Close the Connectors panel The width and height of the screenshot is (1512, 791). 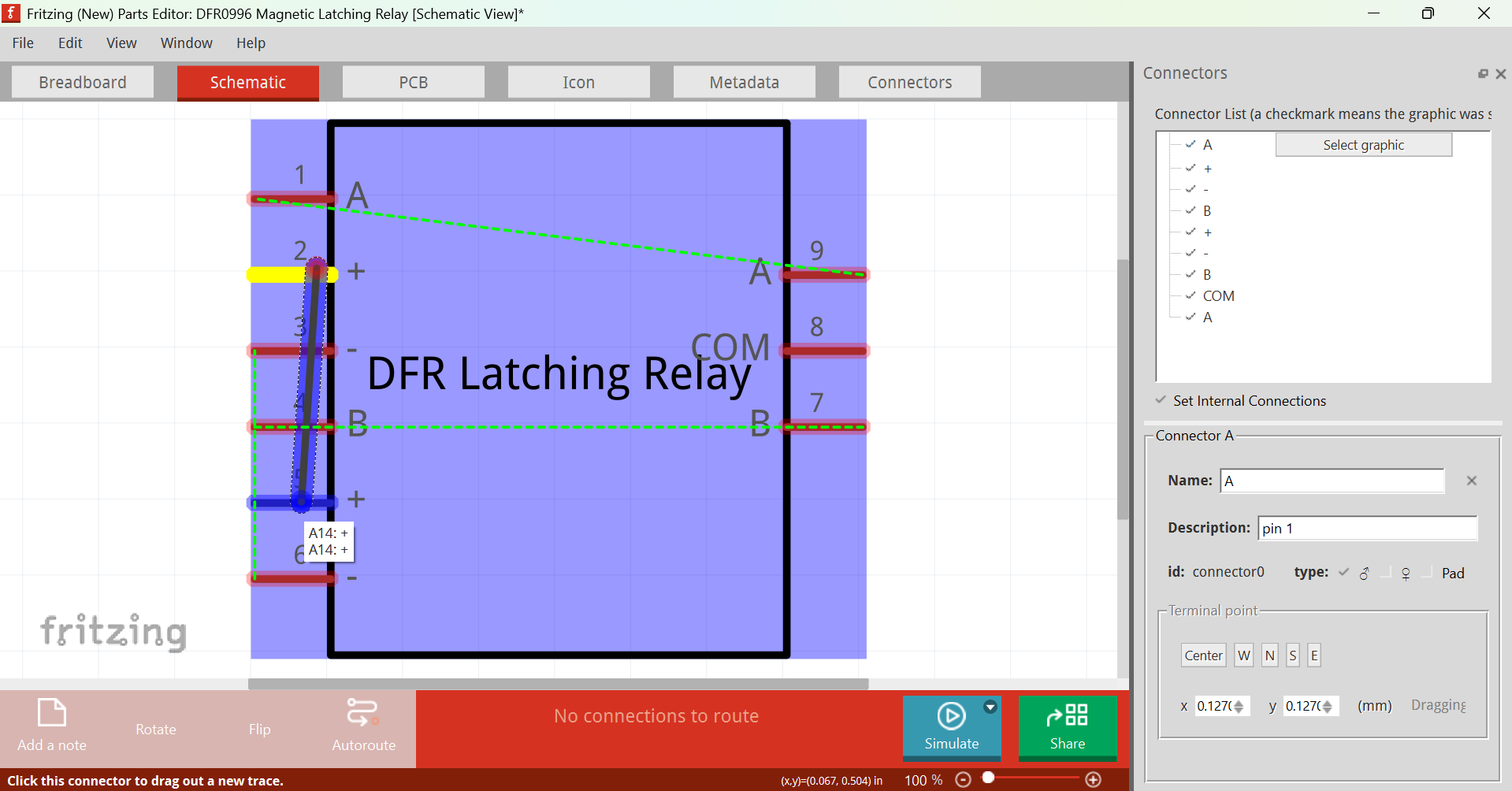1501,73
